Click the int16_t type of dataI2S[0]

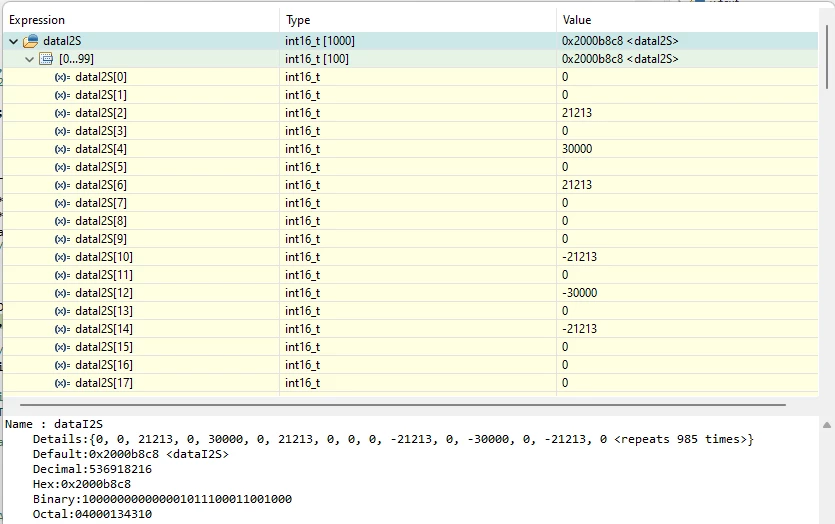(x=302, y=77)
